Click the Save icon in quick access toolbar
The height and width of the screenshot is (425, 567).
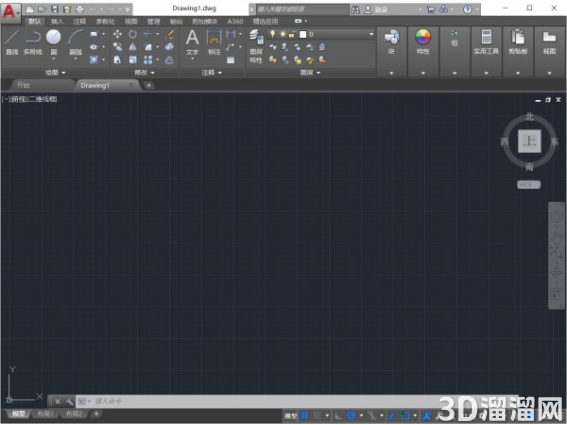point(55,9)
